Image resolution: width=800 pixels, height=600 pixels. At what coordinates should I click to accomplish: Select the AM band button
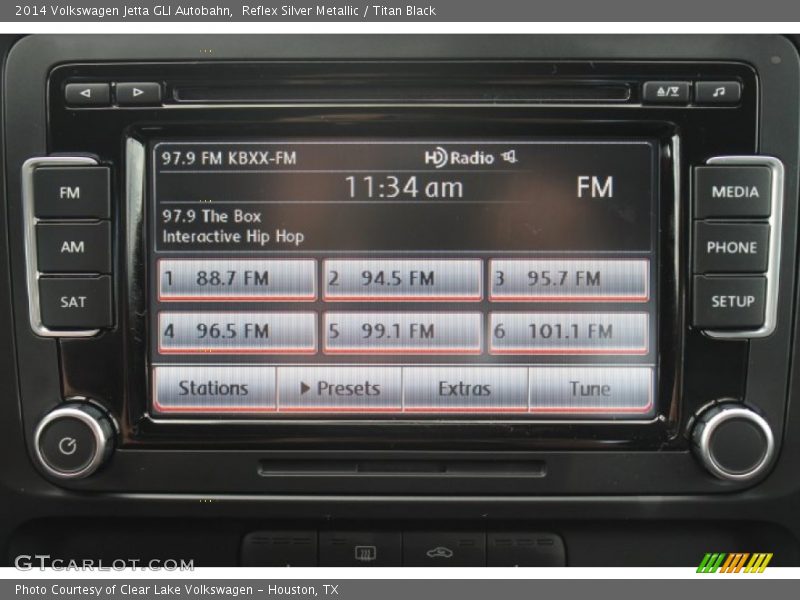point(73,247)
